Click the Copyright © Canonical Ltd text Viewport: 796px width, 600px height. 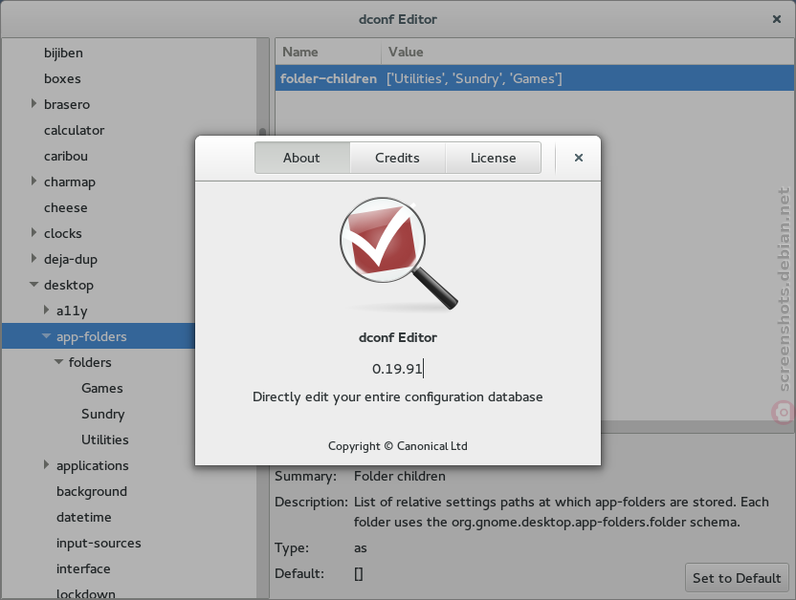point(397,446)
